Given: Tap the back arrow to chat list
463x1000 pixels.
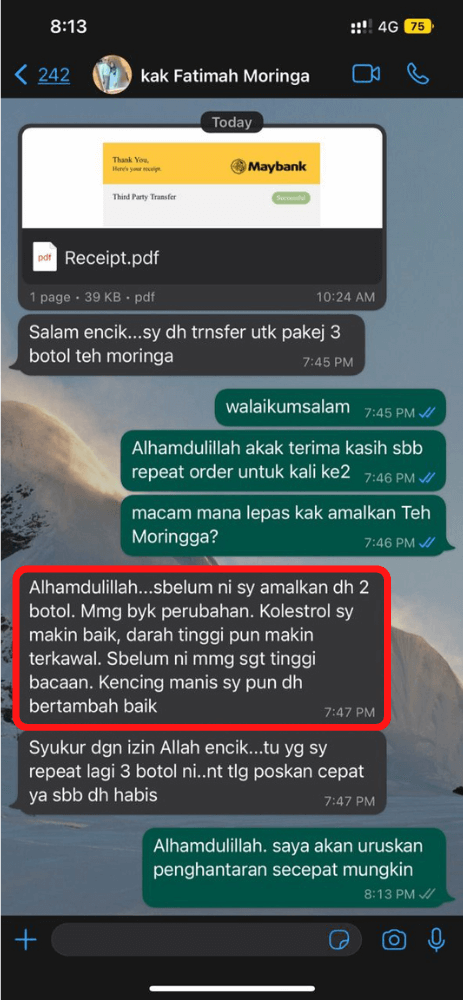Looking at the screenshot, I should (x=21, y=75).
